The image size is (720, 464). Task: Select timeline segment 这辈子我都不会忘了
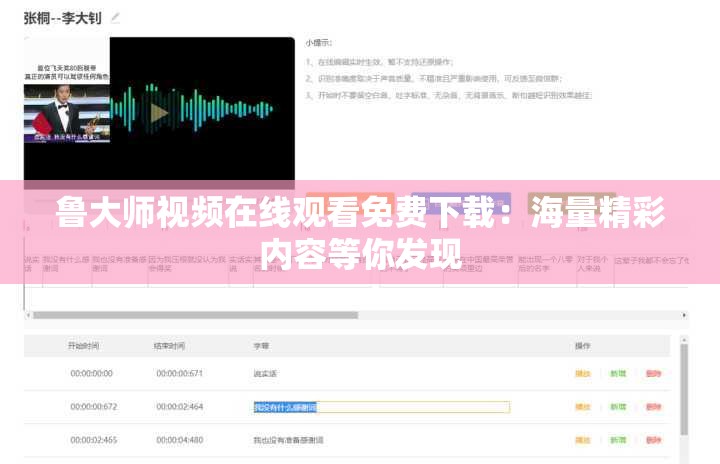point(651,260)
